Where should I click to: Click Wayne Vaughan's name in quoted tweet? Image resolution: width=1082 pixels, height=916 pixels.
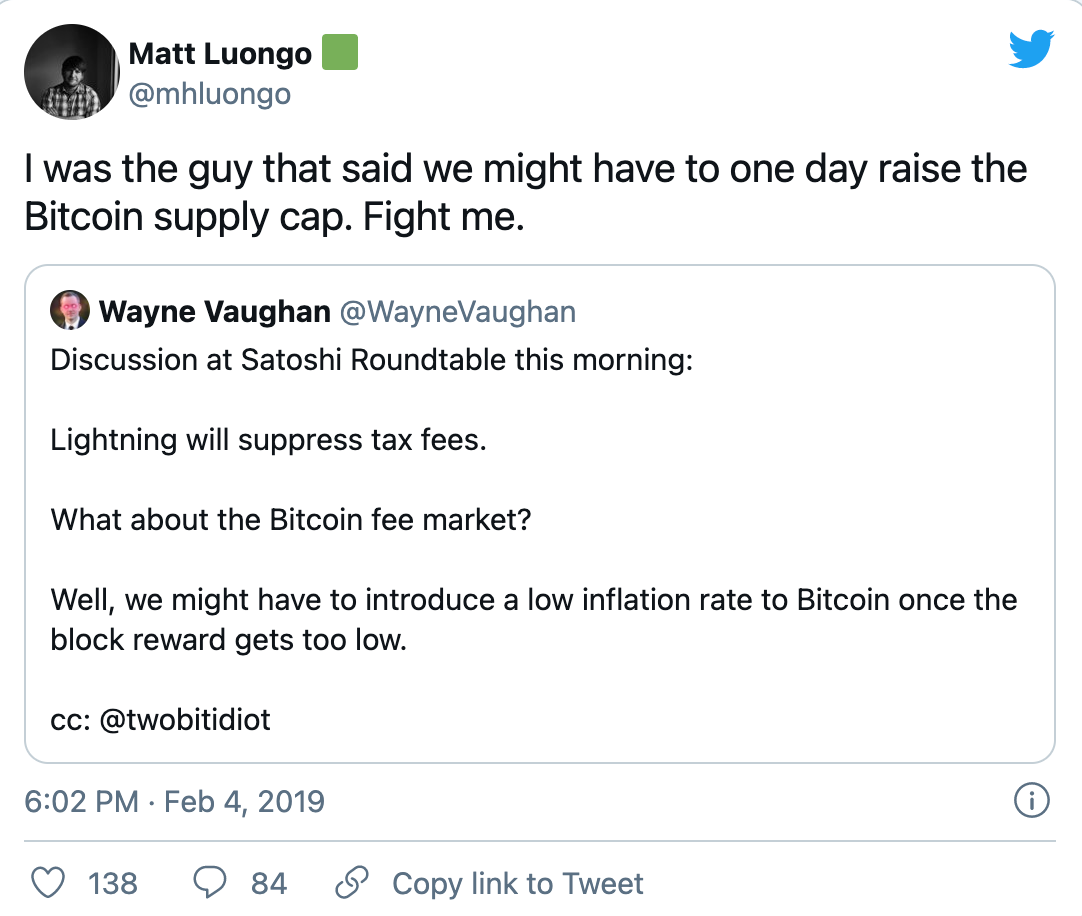[x=214, y=312]
